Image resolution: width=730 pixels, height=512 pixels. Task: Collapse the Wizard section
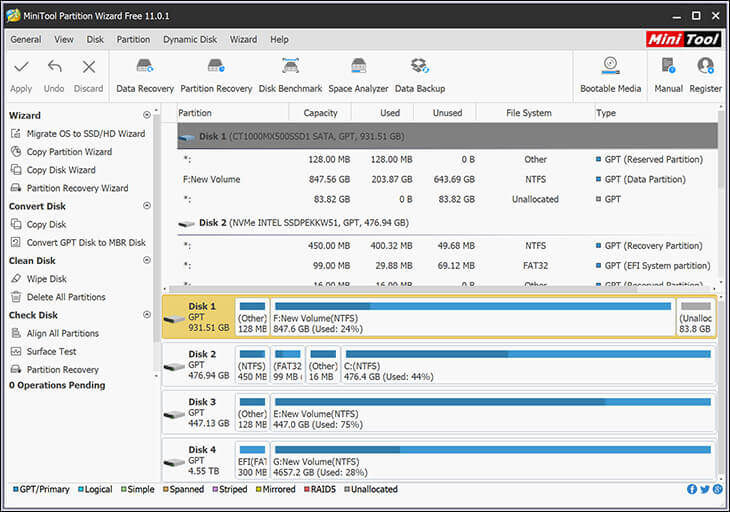pyautogui.click(x=147, y=115)
